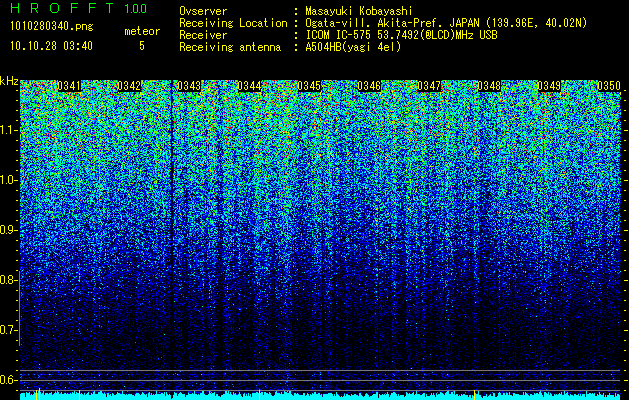Click the receiving location Ogata-vill. Akita-Pref. JAPAN text

(392, 23)
